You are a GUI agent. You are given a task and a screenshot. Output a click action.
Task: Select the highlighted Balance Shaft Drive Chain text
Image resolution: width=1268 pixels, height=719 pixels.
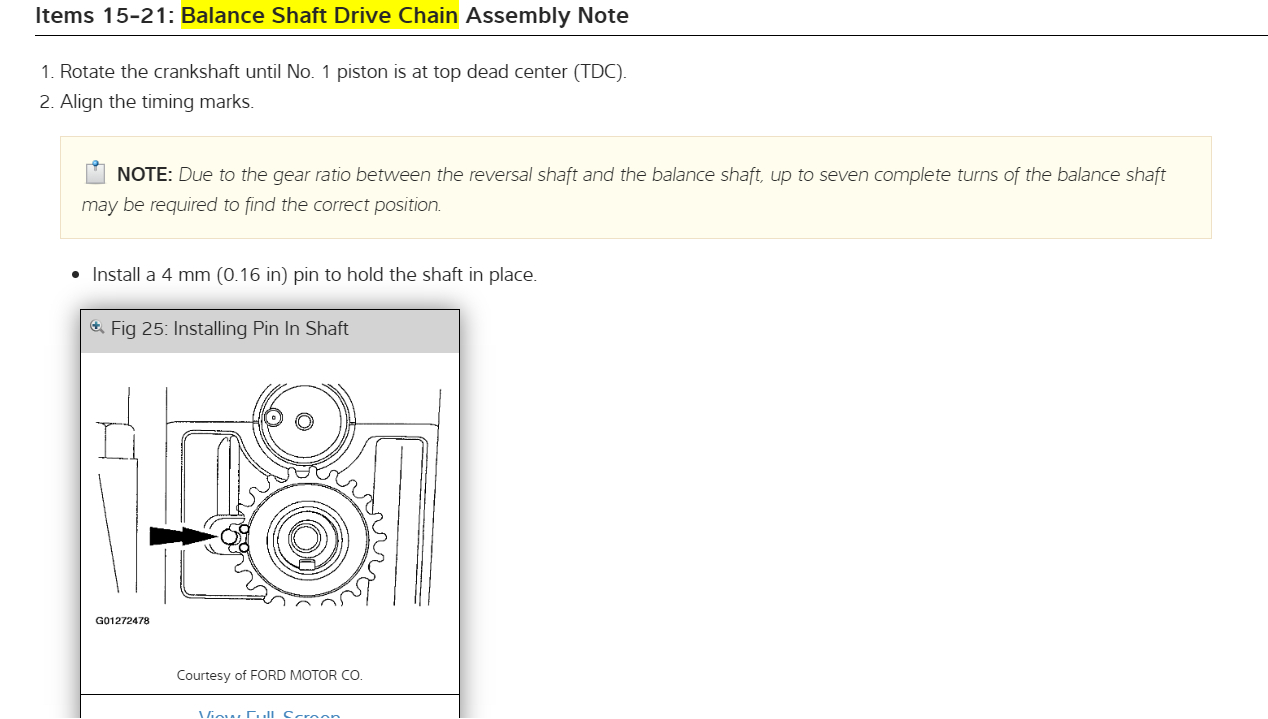click(319, 16)
